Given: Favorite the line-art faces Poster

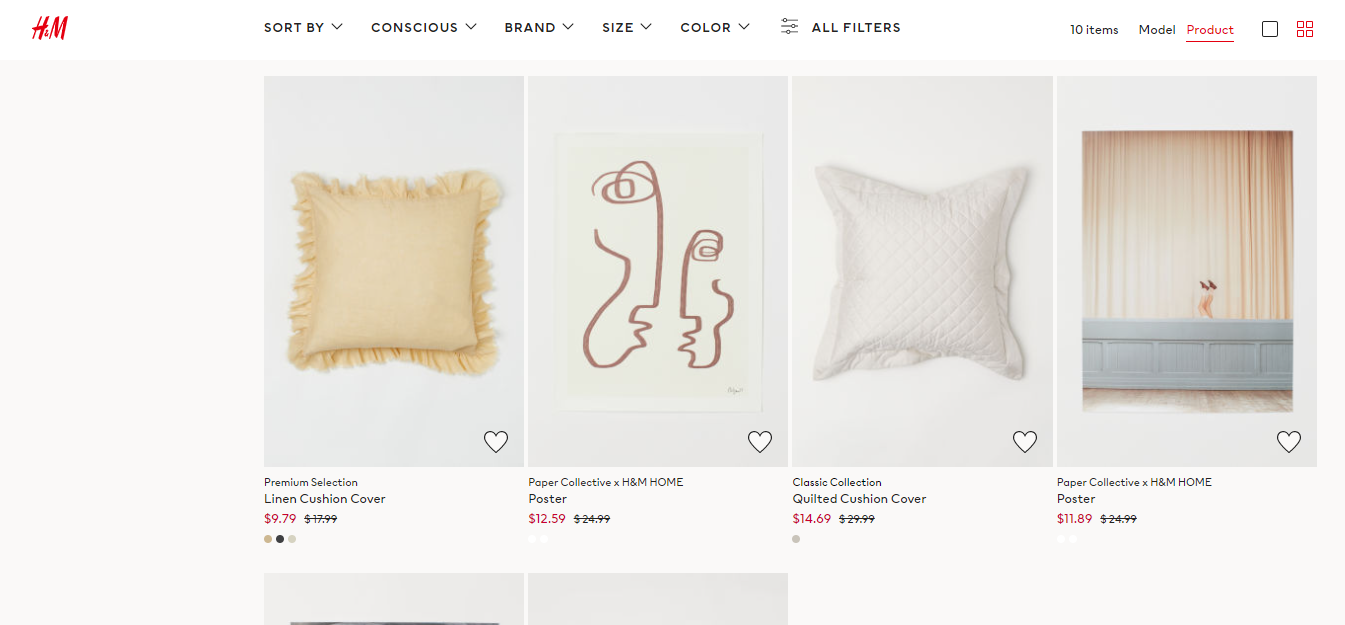Looking at the screenshot, I should [760, 441].
